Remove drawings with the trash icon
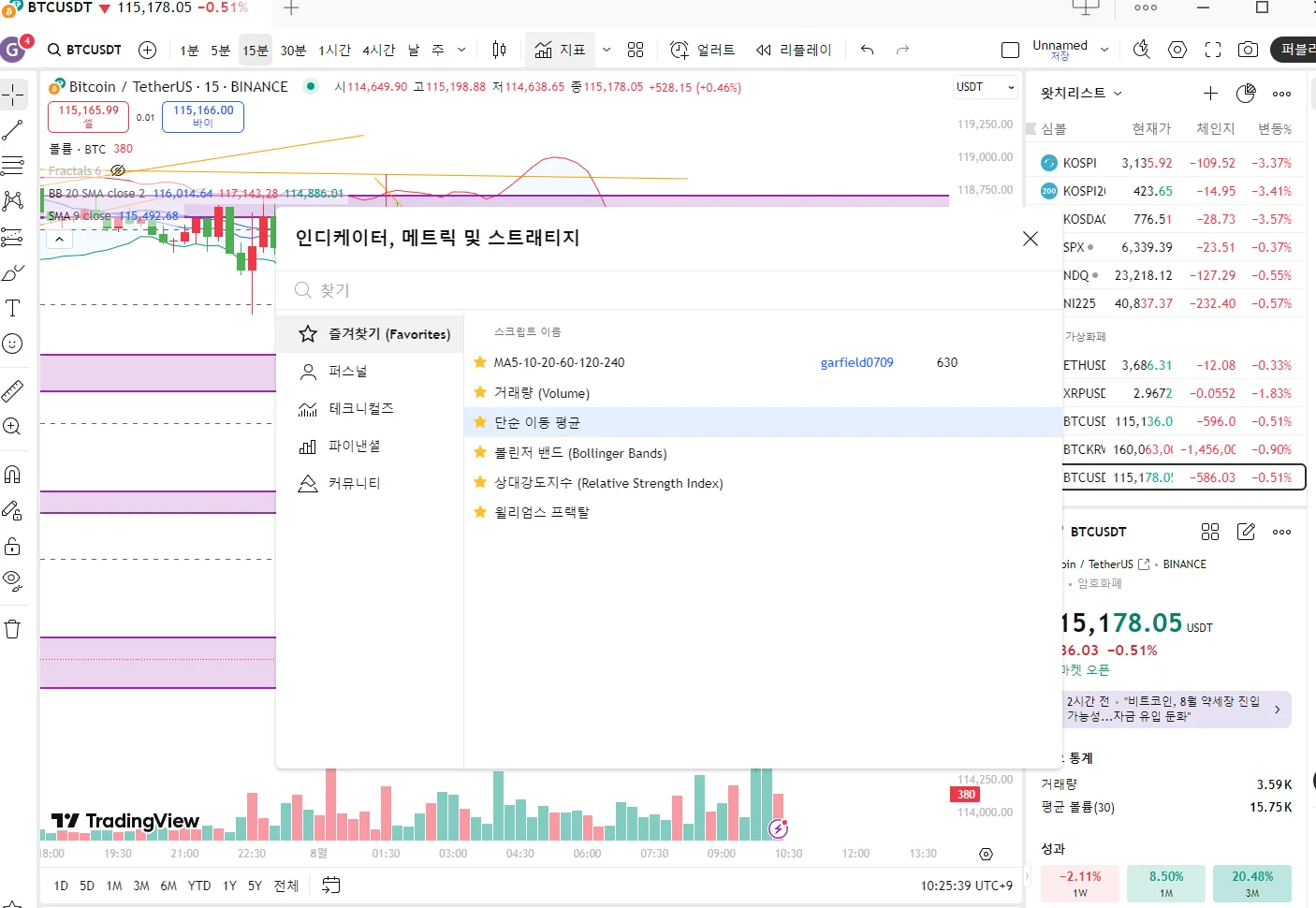 [x=13, y=629]
